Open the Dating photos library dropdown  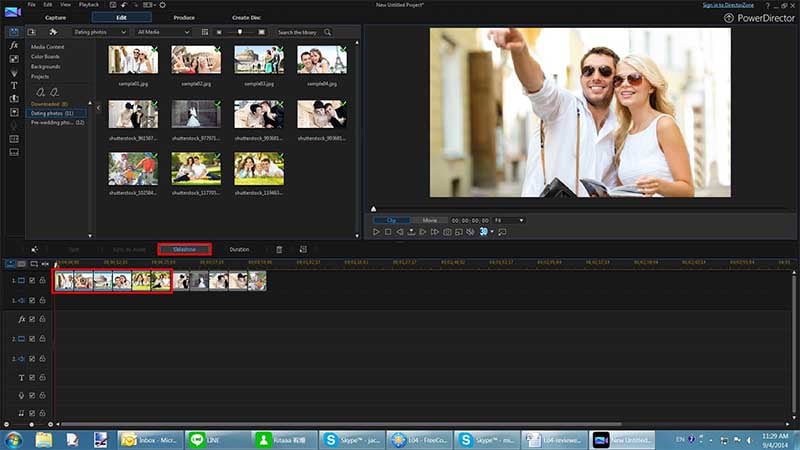pos(99,32)
